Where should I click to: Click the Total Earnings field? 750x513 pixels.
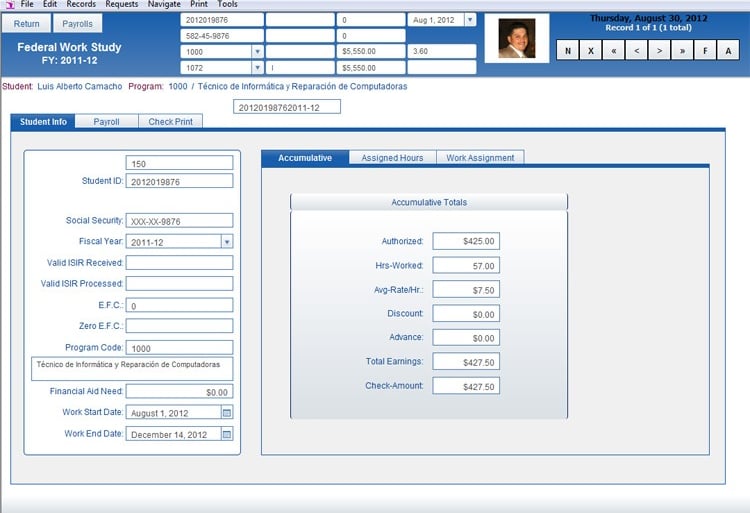[x=466, y=362]
